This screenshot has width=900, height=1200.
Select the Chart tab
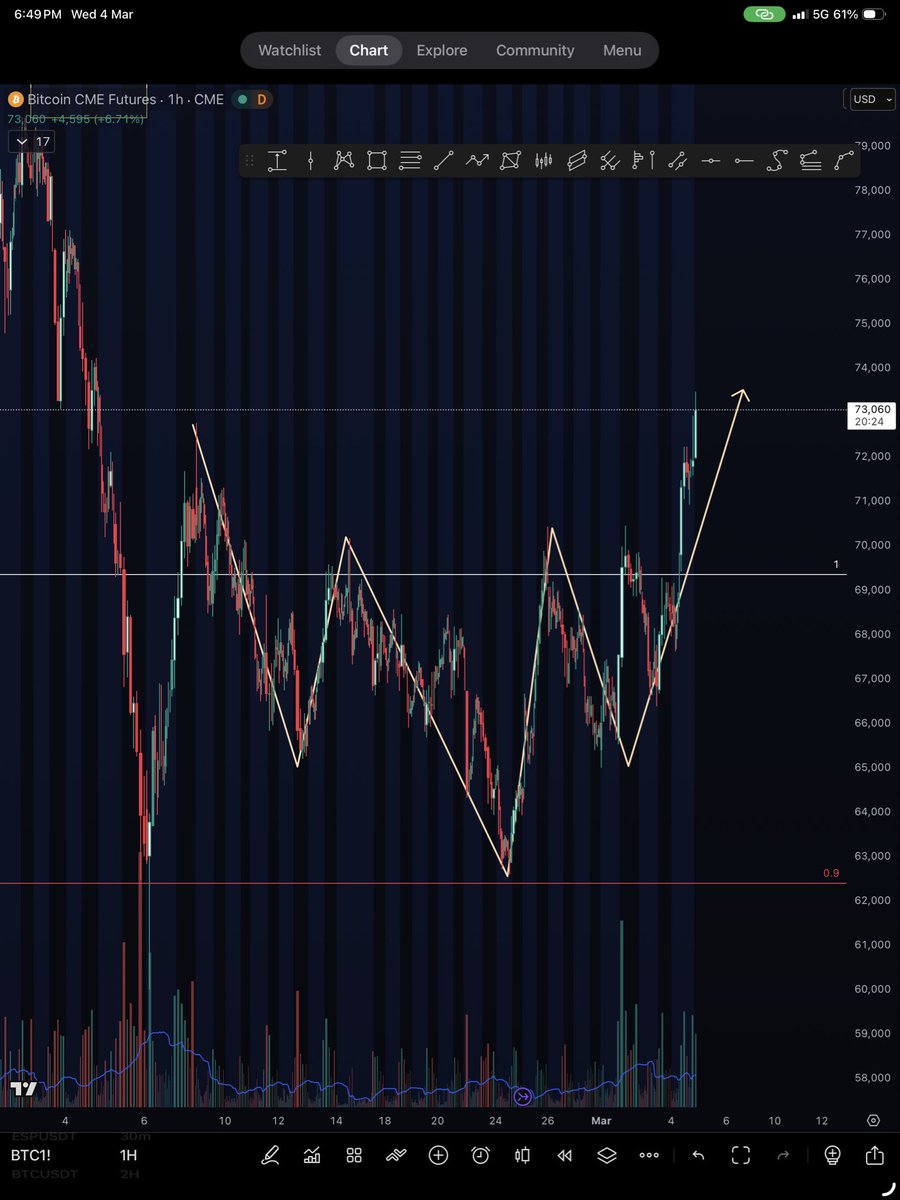pyautogui.click(x=369, y=50)
